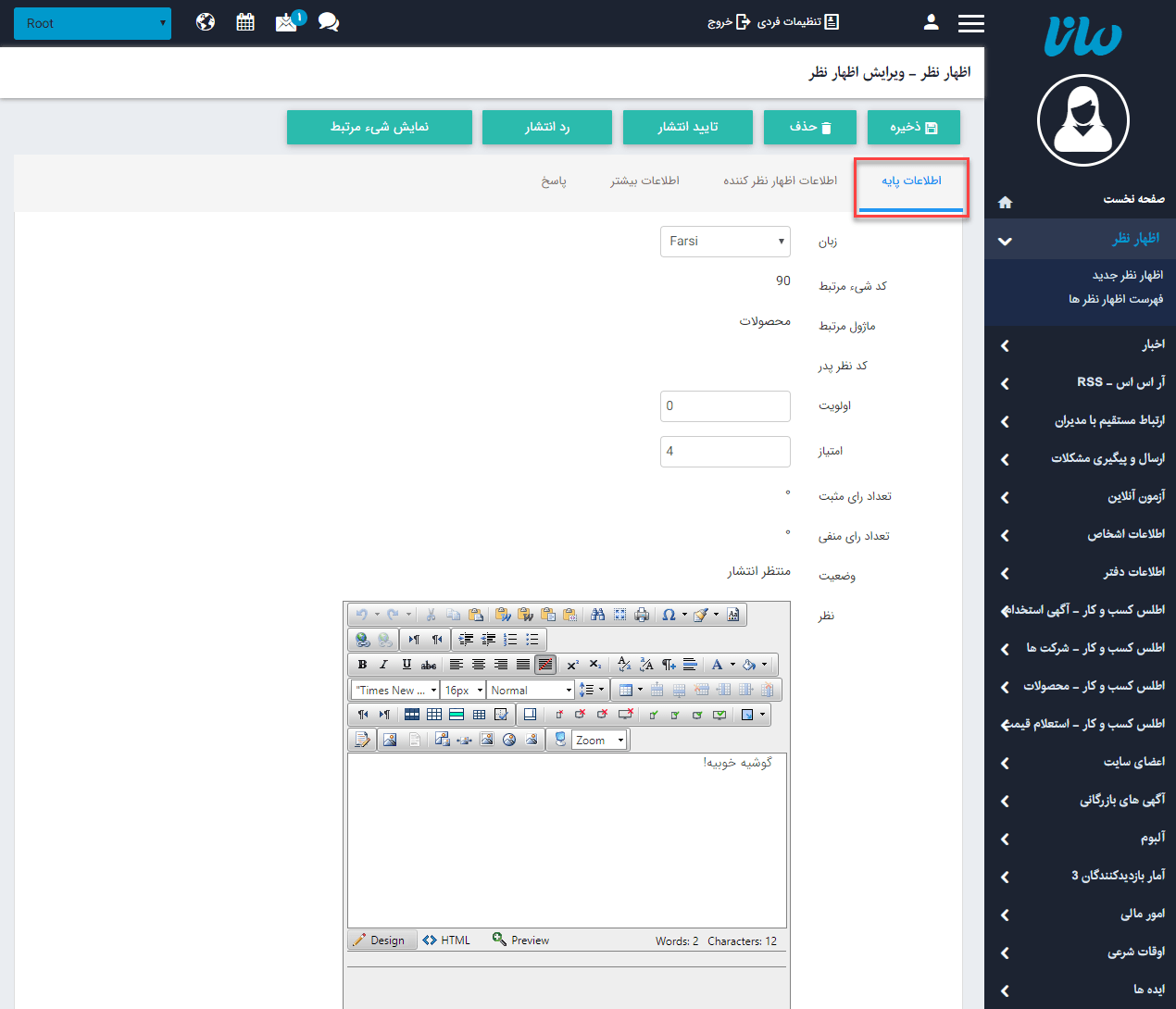Click the Print icon in editor toolbar
Image resolution: width=1176 pixels, height=1009 pixels.
pos(642,615)
